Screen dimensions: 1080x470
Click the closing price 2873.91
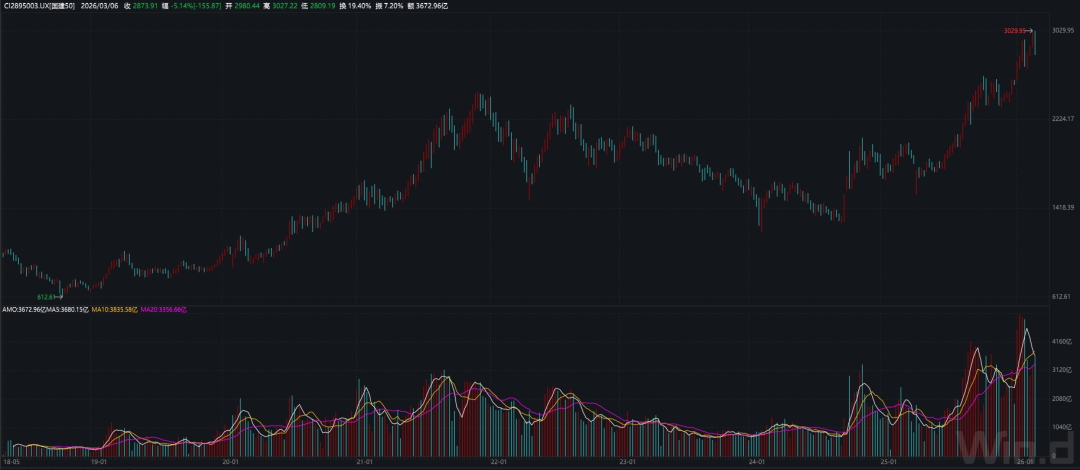pos(145,5)
